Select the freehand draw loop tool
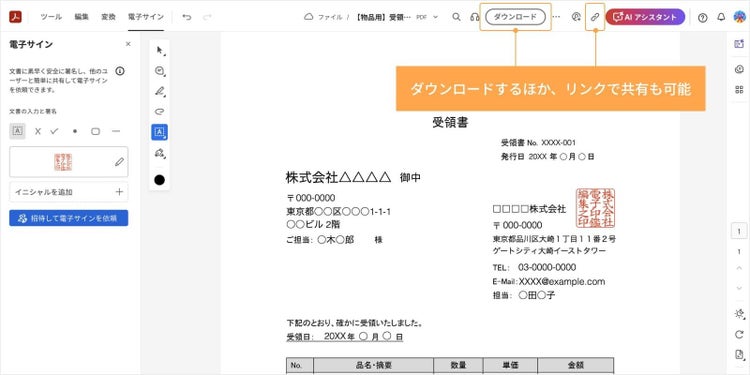Image resolution: width=750 pixels, height=375 pixels. [x=160, y=111]
